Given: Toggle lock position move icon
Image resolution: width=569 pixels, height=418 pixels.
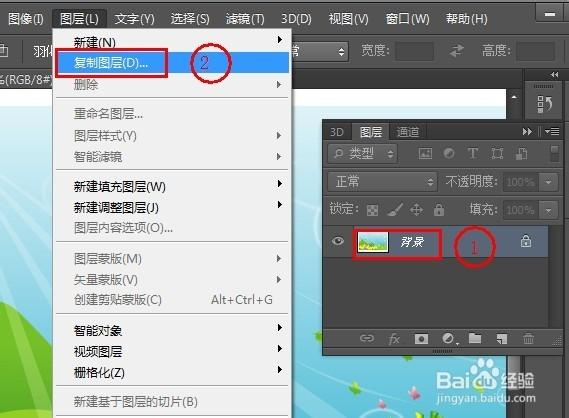Looking at the screenshot, I should pyautogui.click(x=416, y=210).
